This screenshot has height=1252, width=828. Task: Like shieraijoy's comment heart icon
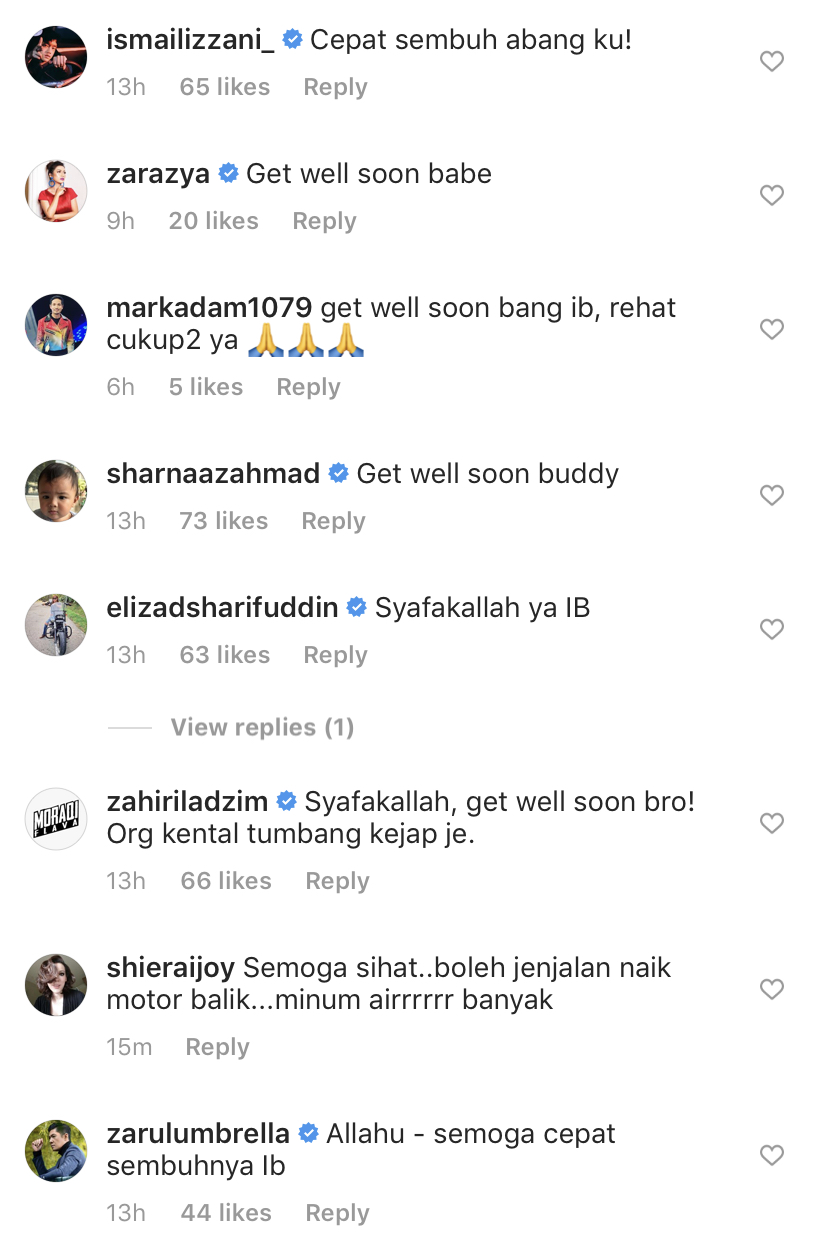click(x=772, y=990)
